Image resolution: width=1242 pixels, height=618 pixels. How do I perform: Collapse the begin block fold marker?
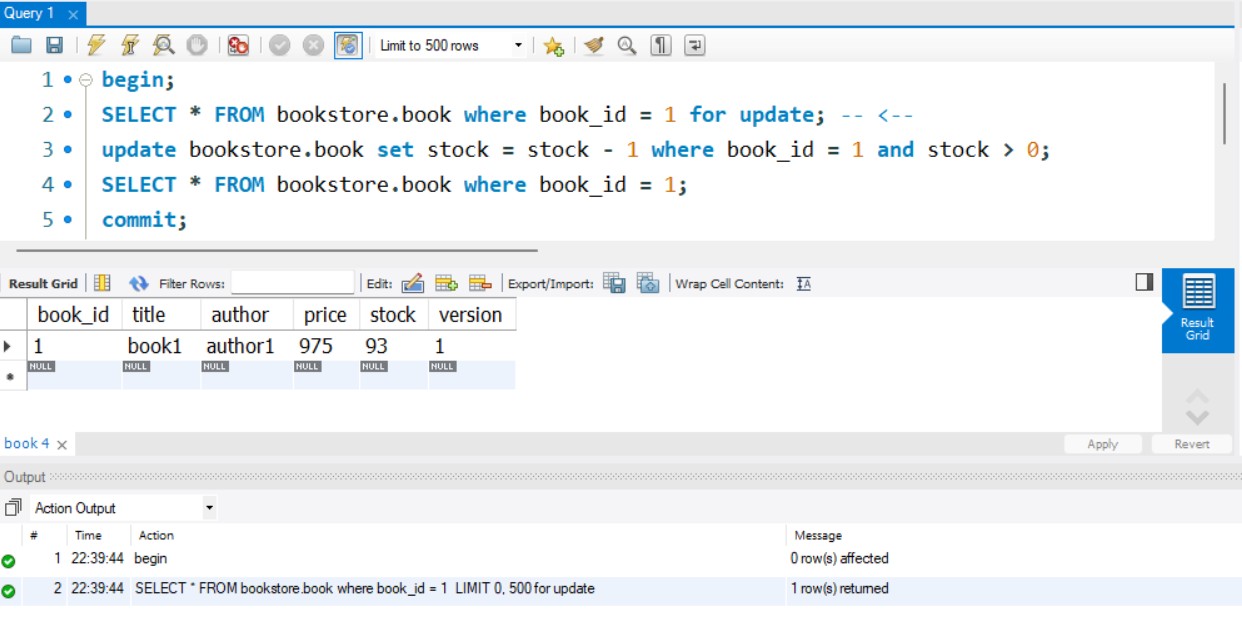(85, 79)
